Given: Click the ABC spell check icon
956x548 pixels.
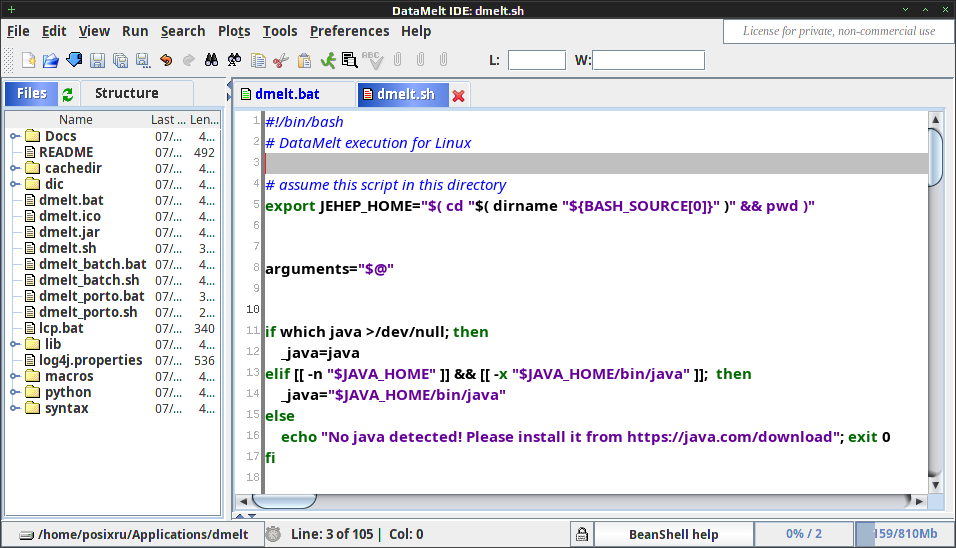Looking at the screenshot, I should tap(372, 59).
